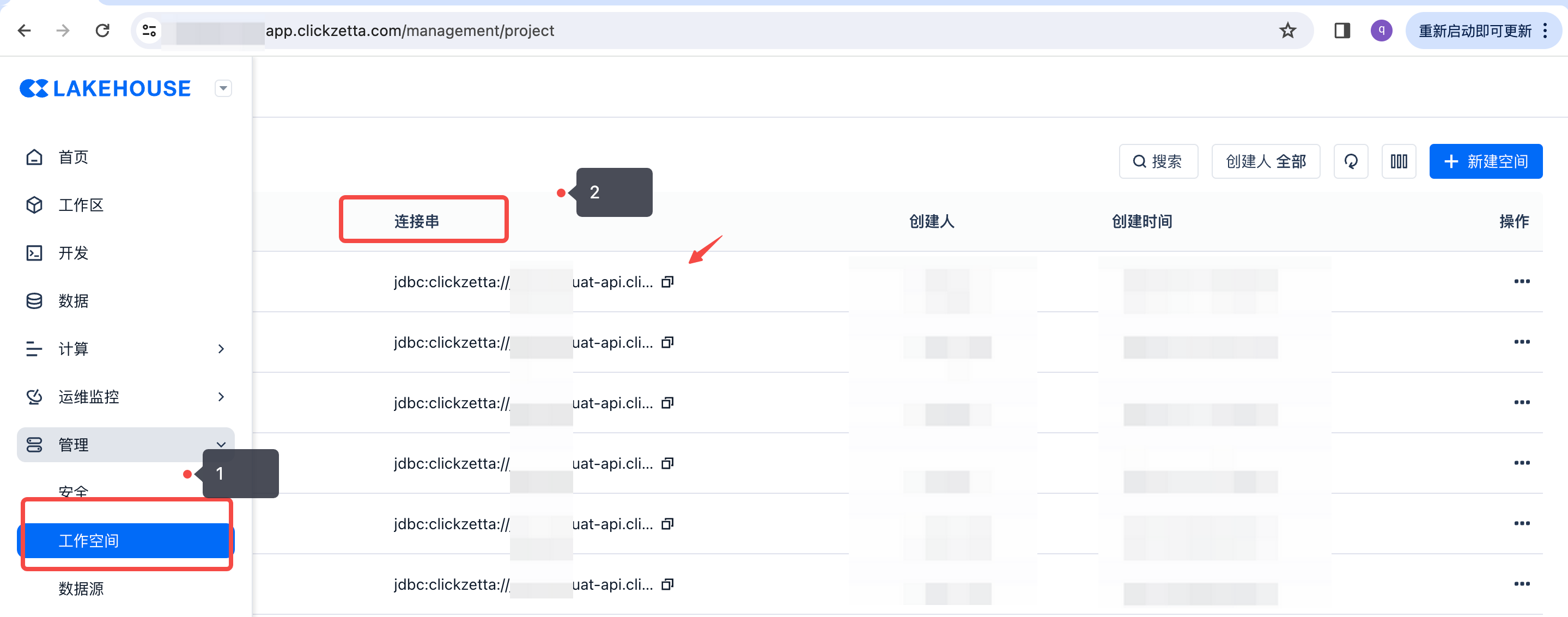
Task: Bookmark this page with the star icon
Action: click(x=1287, y=31)
